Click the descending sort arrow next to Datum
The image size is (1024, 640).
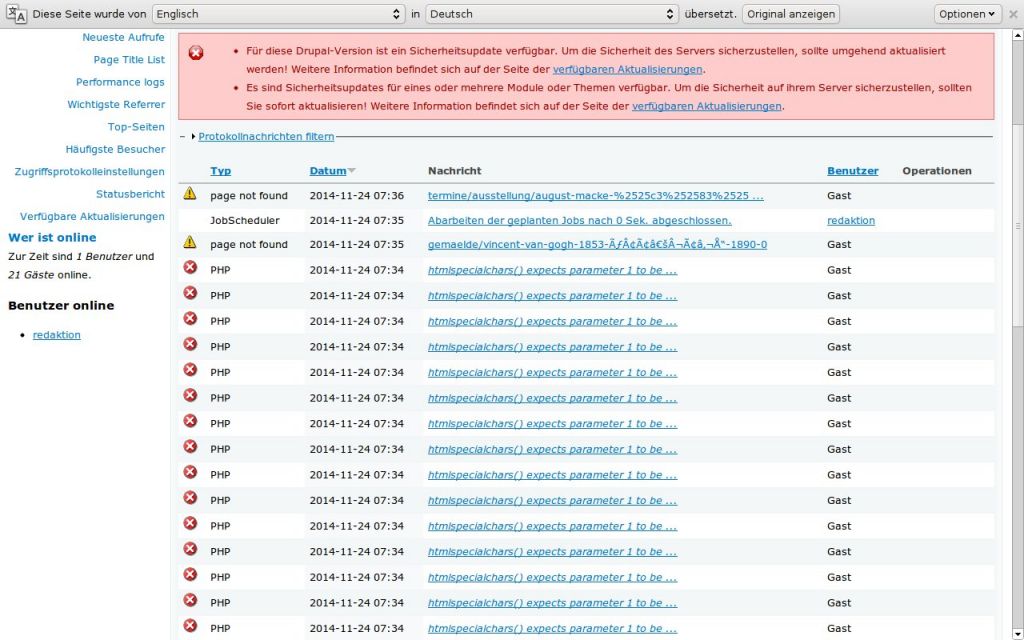click(352, 171)
